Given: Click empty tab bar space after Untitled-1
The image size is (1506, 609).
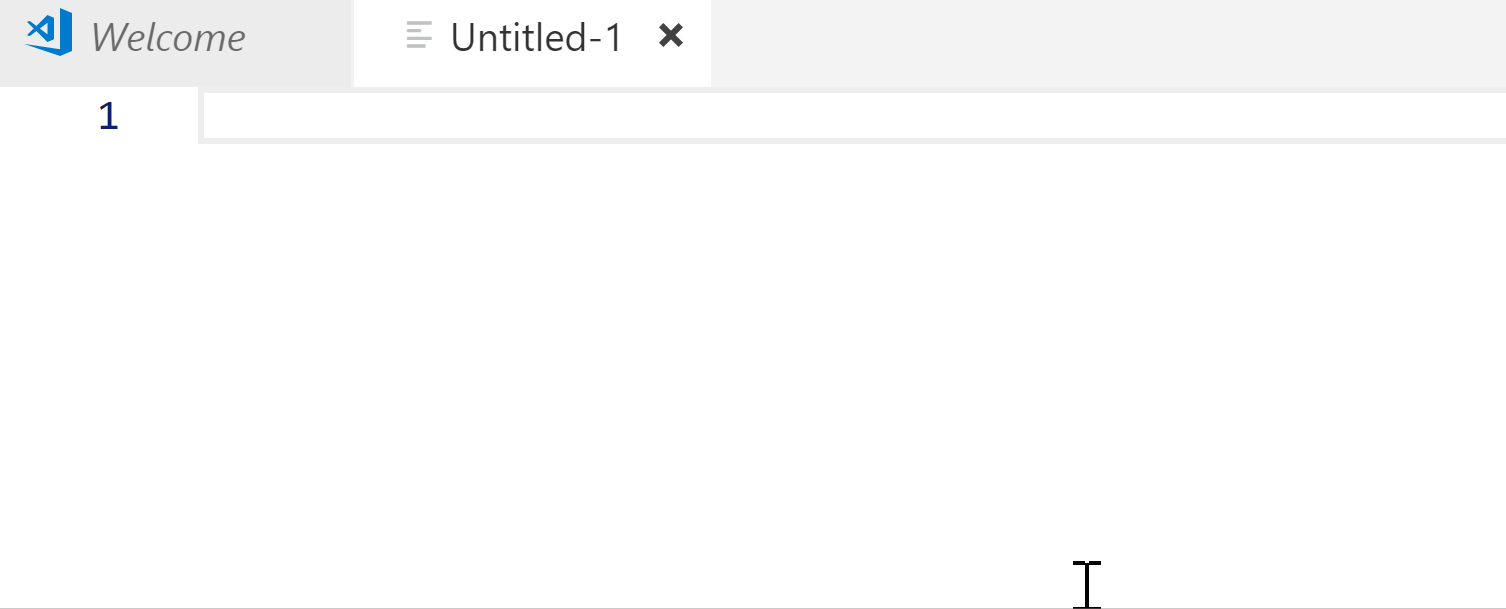Looking at the screenshot, I should [x=1108, y=43].
